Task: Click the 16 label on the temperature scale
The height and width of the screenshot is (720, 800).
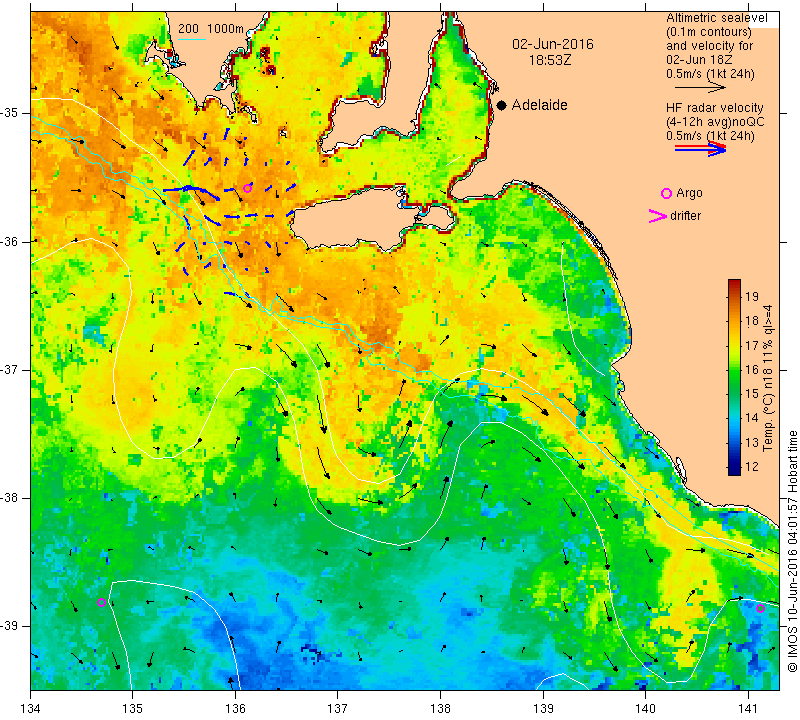Action: pyautogui.click(x=752, y=369)
